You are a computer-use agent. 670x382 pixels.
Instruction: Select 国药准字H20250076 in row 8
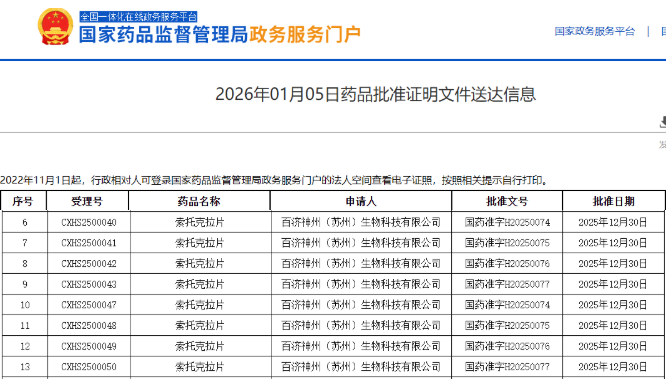point(507,263)
